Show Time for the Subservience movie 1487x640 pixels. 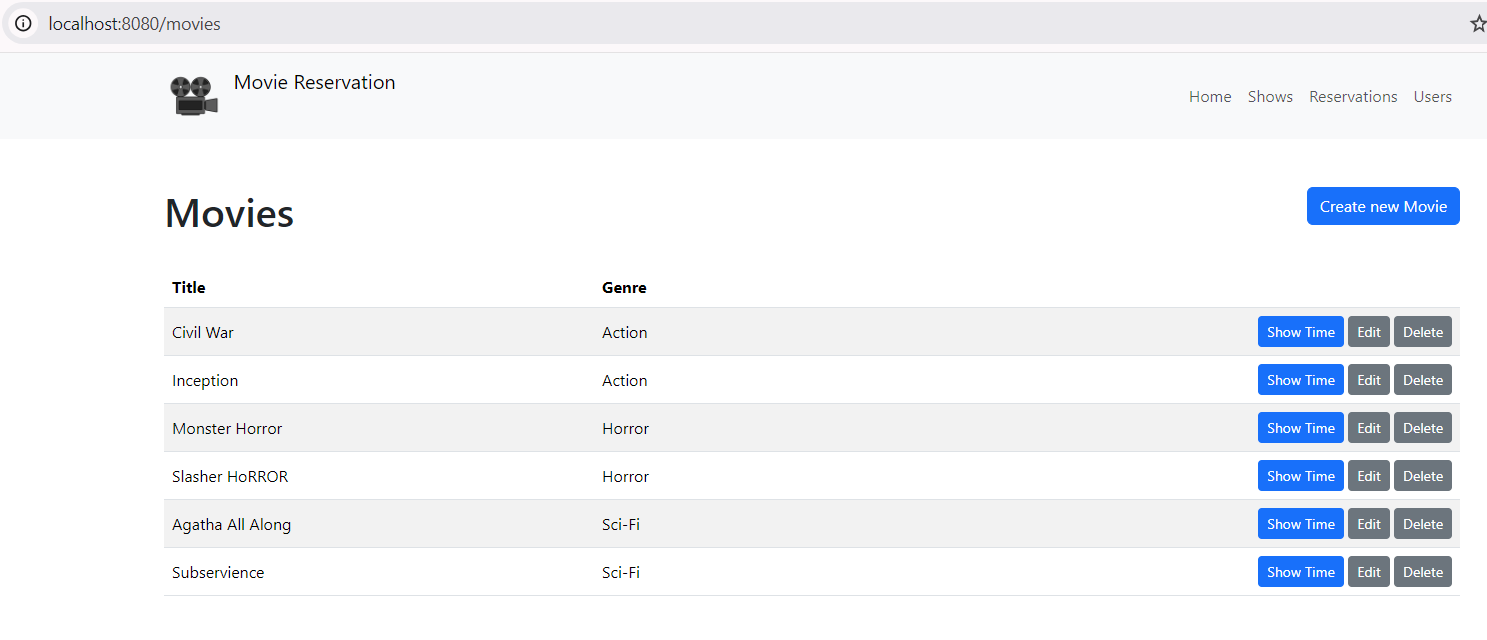point(1300,572)
